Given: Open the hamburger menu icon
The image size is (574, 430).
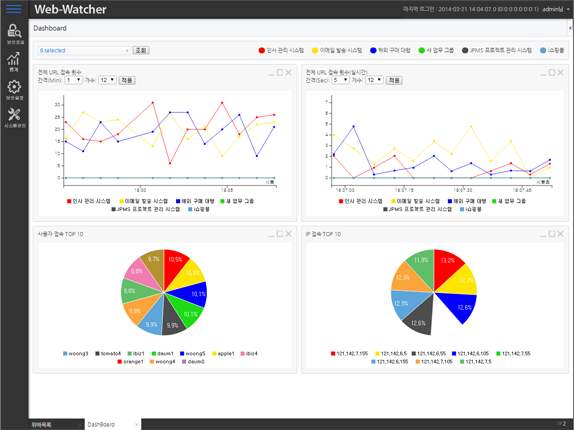Looking at the screenshot, I should pos(14,9).
